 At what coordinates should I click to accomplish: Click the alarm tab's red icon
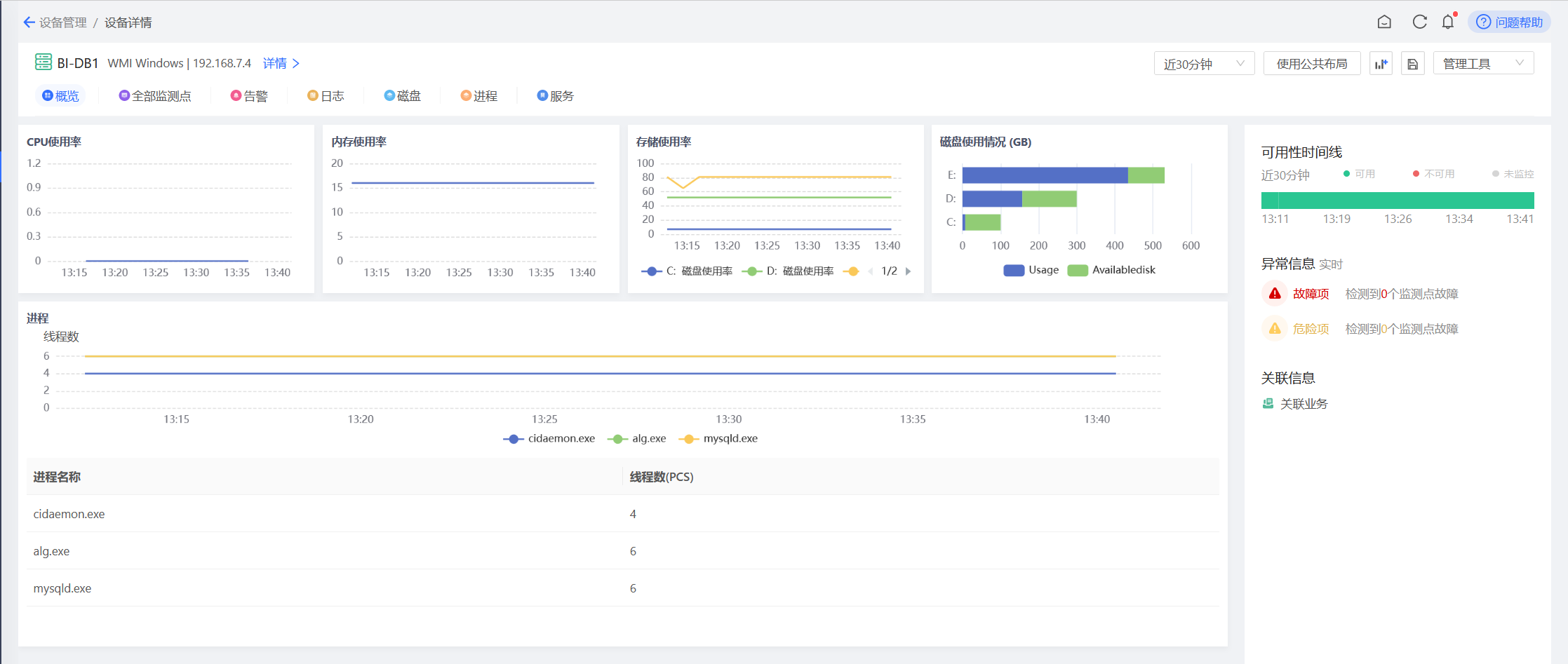(x=236, y=95)
